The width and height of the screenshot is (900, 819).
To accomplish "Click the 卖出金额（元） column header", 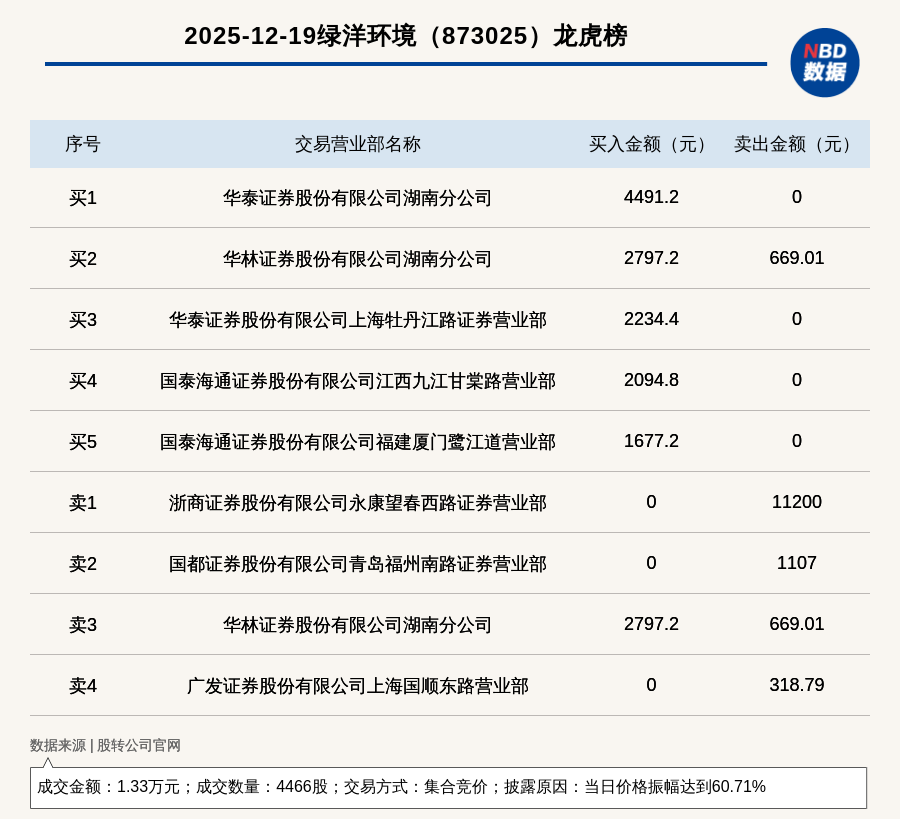I will 796,144.
